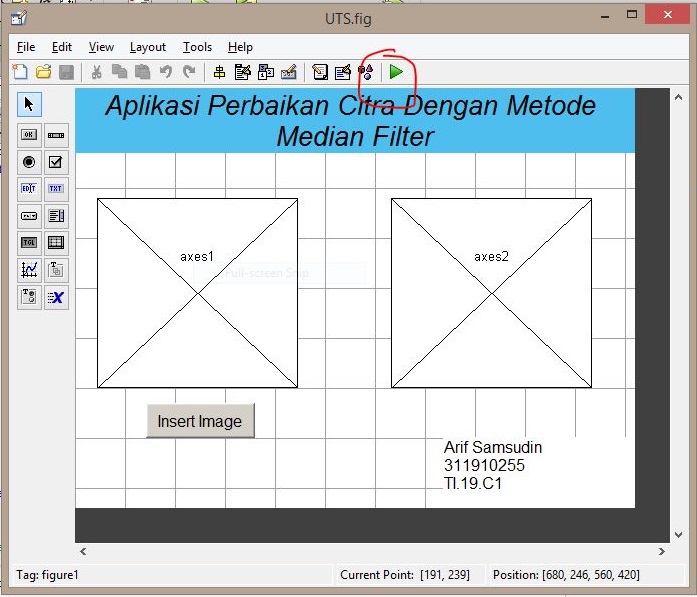Open the M-file Editor icon
The width and height of the screenshot is (697, 597).
pos(320,72)
